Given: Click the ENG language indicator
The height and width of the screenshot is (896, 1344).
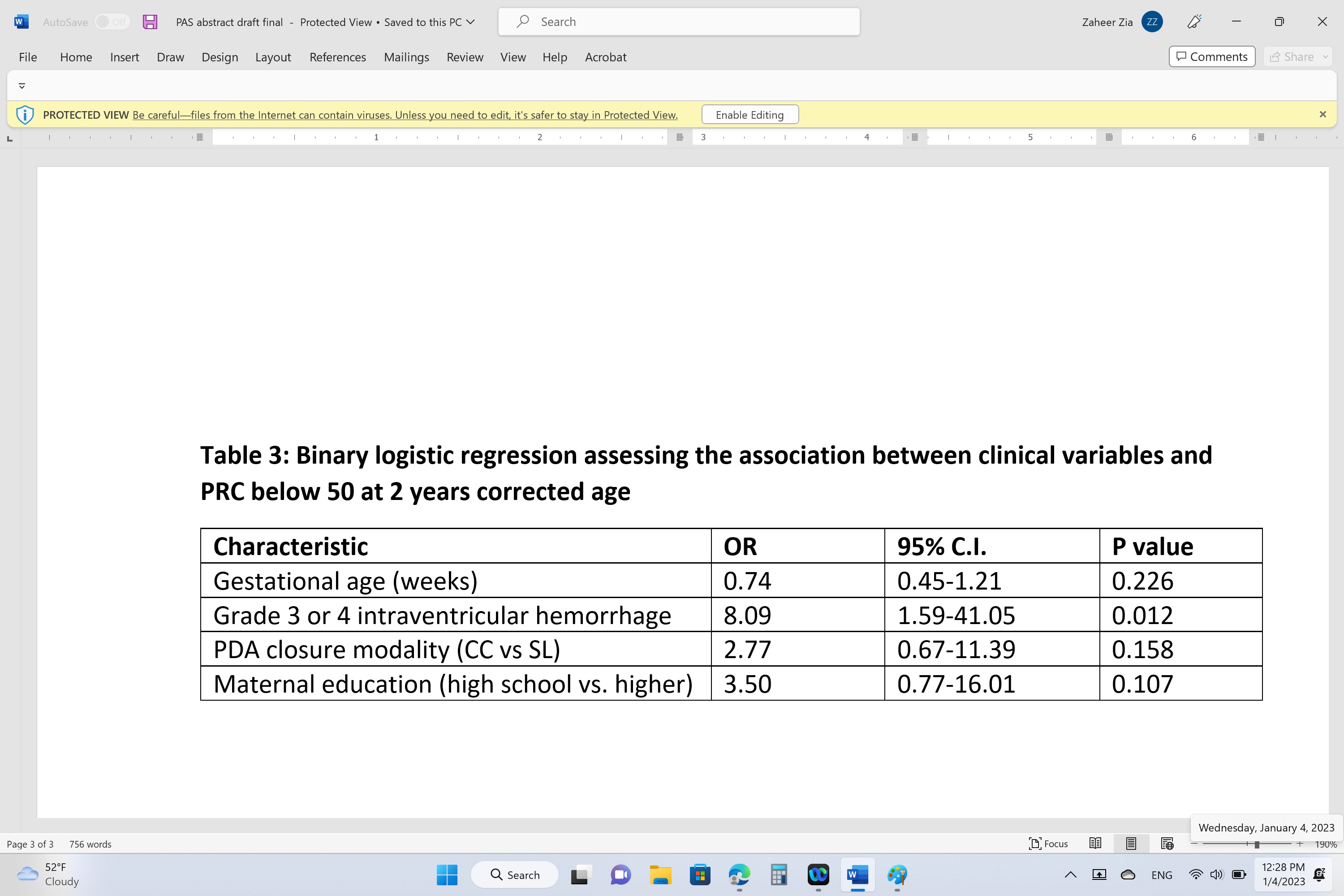Looking at the screenshot, I should pos(1161,875).
